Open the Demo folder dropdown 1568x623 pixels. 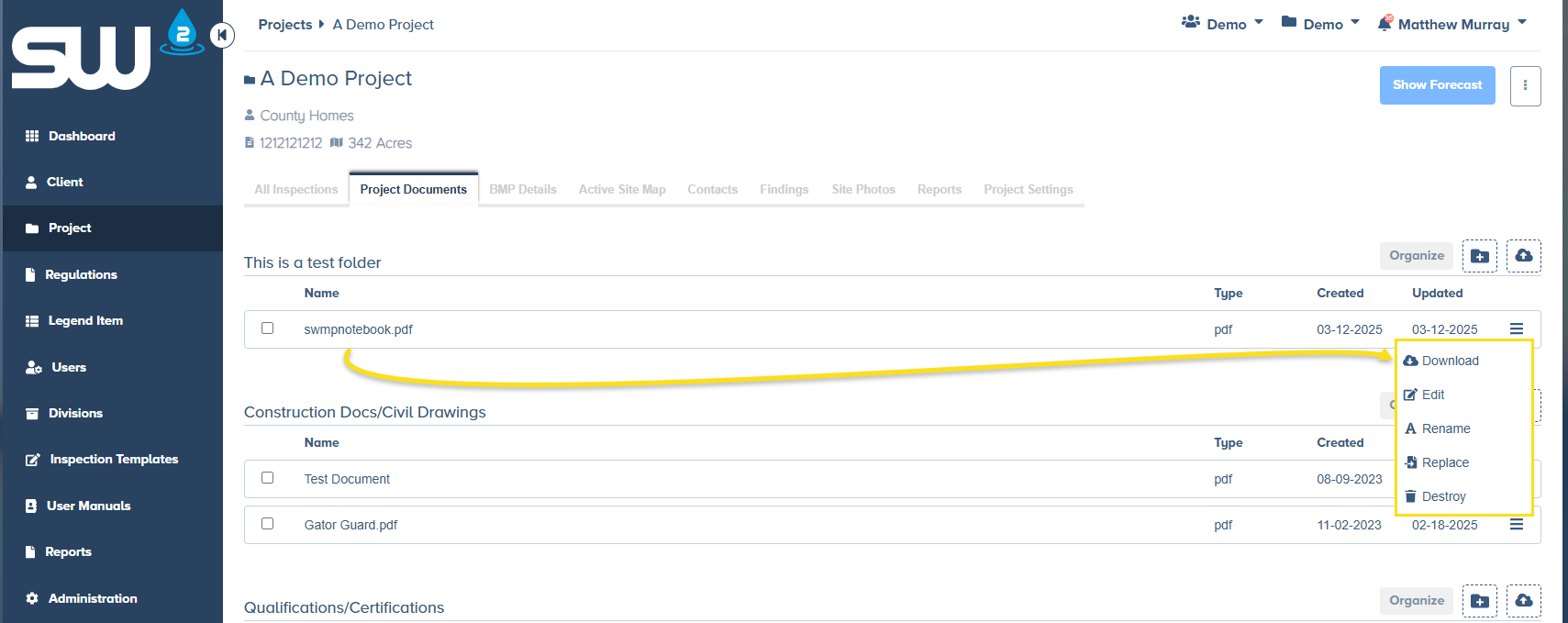coord(1320,24)
